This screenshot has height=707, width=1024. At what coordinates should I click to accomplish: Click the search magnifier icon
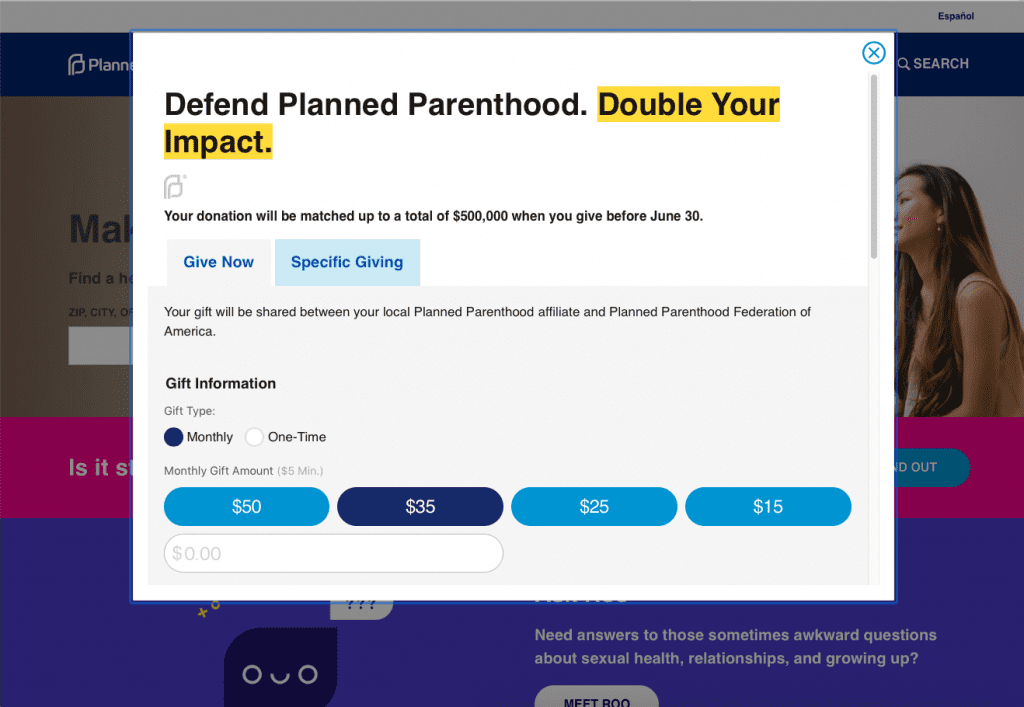pyautogui.click(x=903, y=63)
